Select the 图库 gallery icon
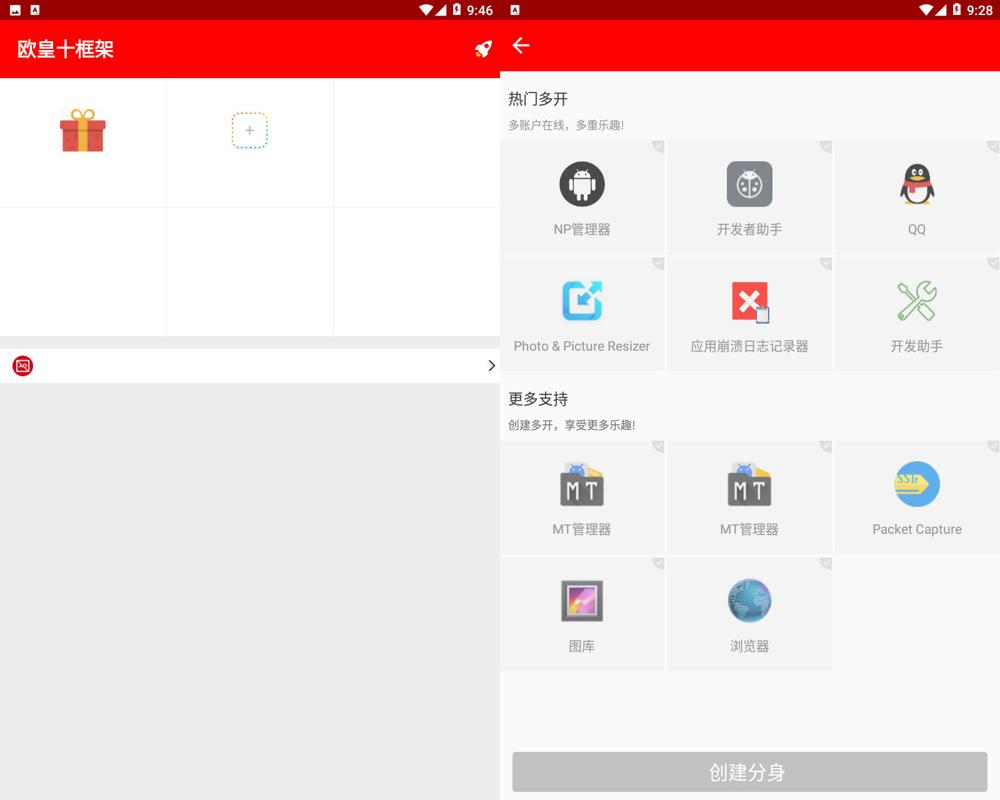Image resolution: width=1000 pixels, height=800 pixels. pyautogui.click(x=582, y=600)
